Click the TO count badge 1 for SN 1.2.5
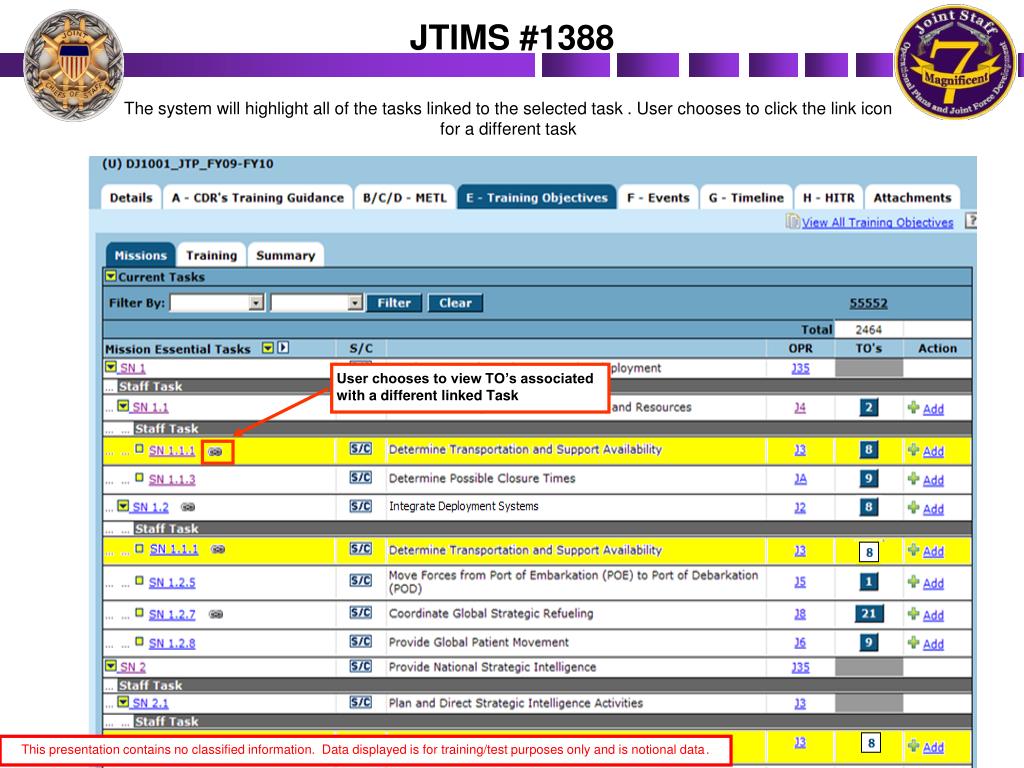1024x768 pixels. (869, 581)
